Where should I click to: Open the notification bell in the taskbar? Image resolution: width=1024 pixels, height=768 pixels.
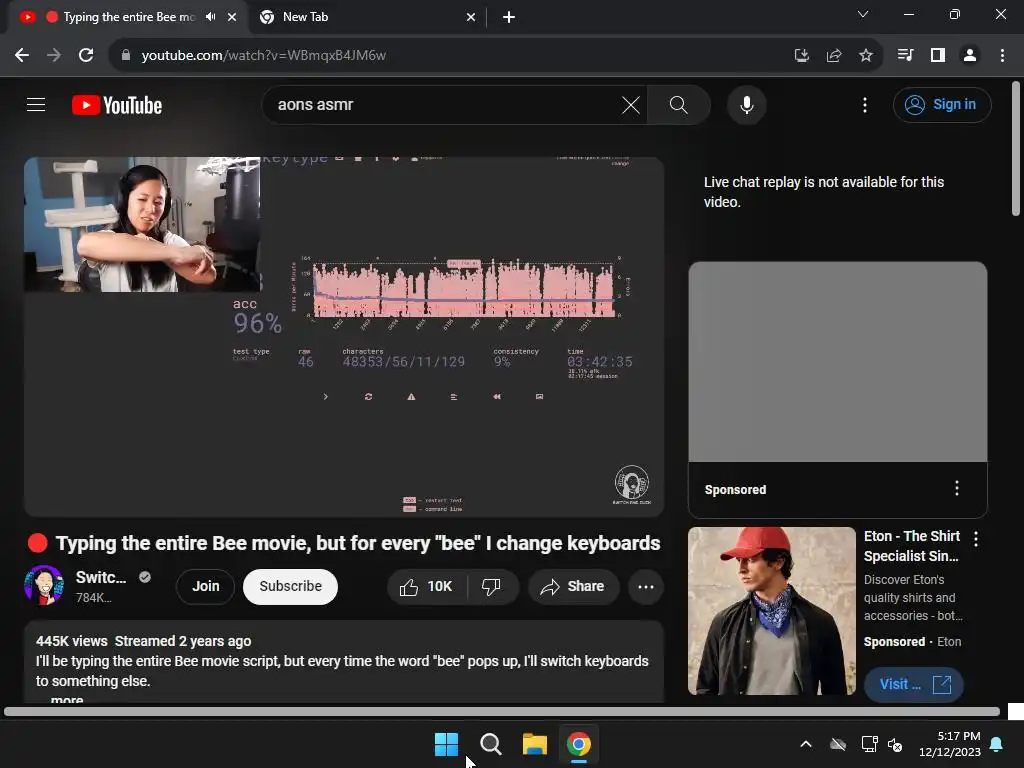(x=997, y=744)
